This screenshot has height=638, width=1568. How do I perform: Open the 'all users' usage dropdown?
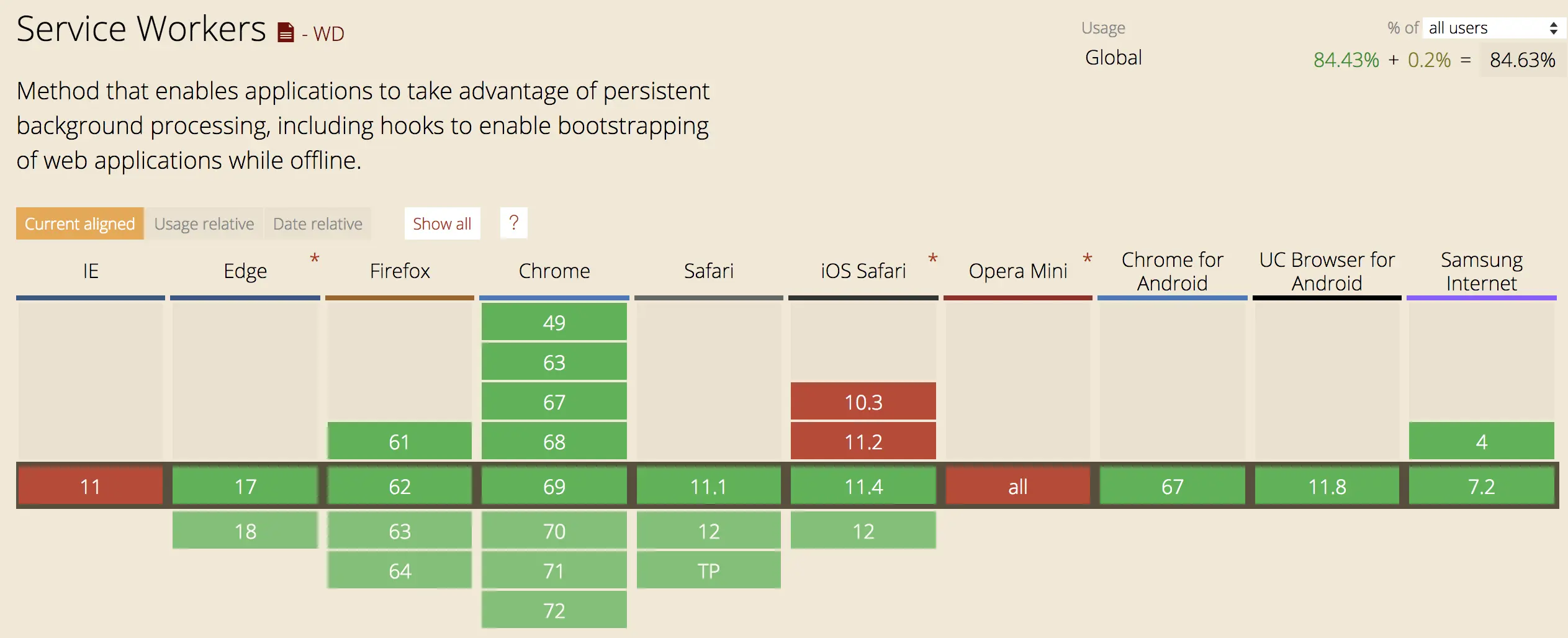(x=1493, y=28)
